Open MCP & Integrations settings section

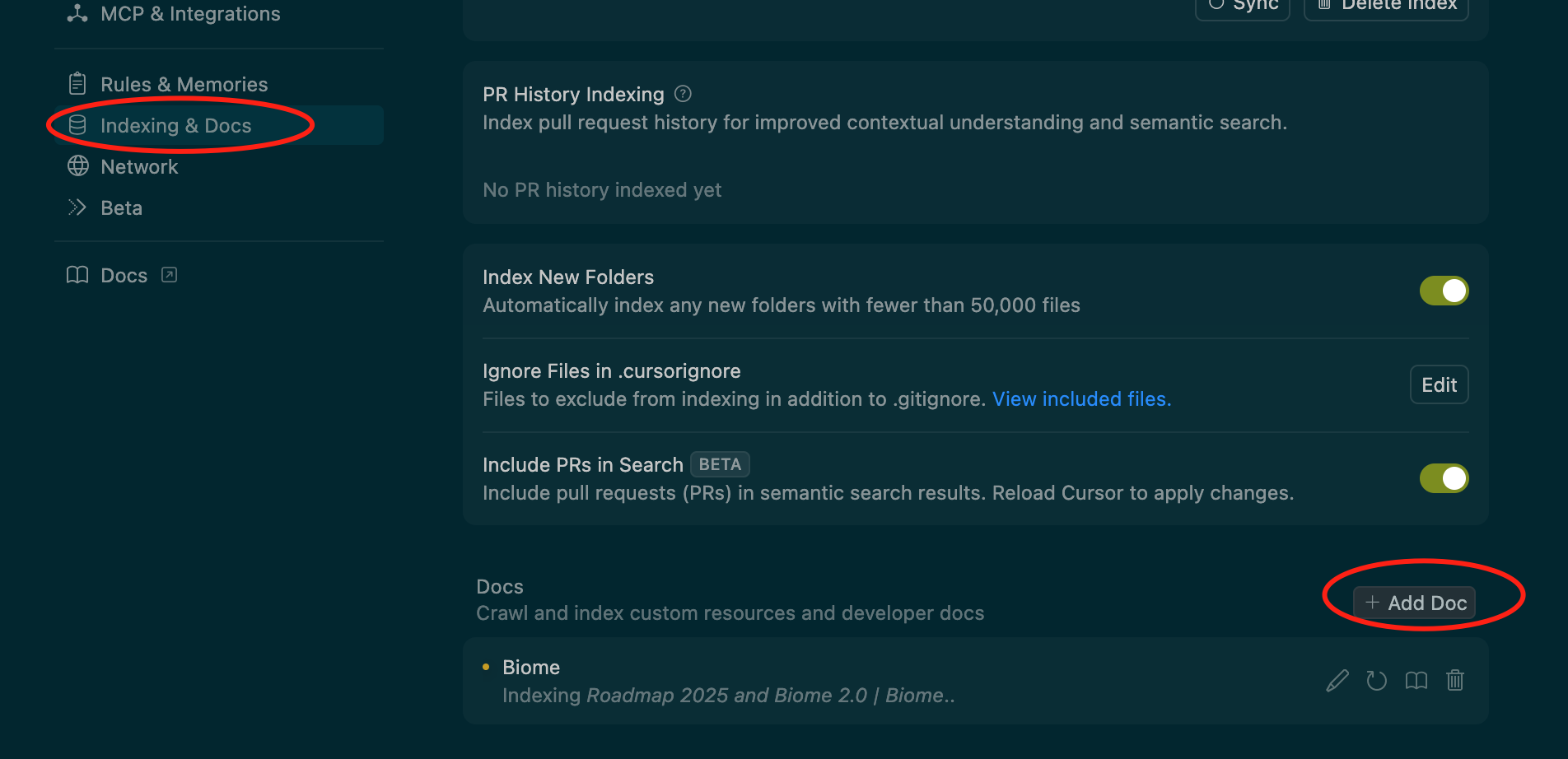189,14
